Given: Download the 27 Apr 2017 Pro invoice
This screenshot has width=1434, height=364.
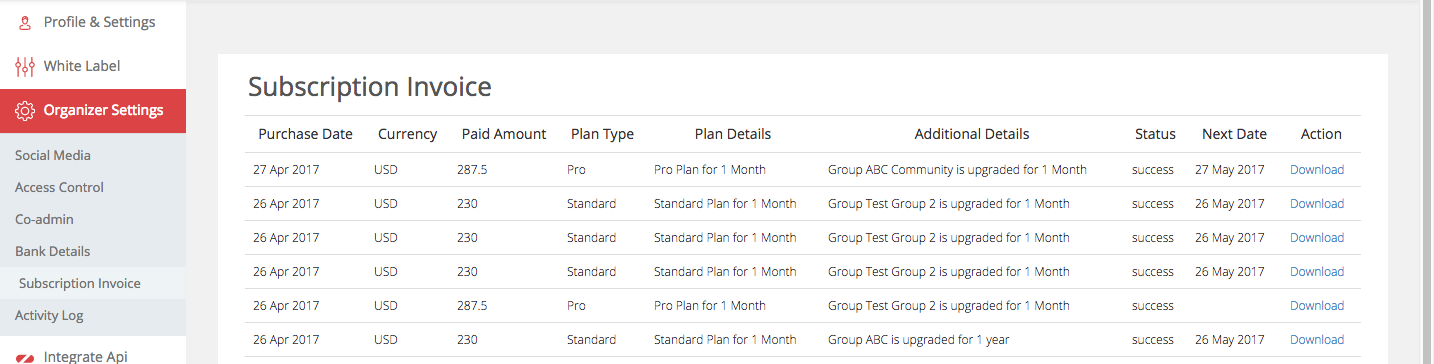Looking at the screenshot, I should 1316,170.
